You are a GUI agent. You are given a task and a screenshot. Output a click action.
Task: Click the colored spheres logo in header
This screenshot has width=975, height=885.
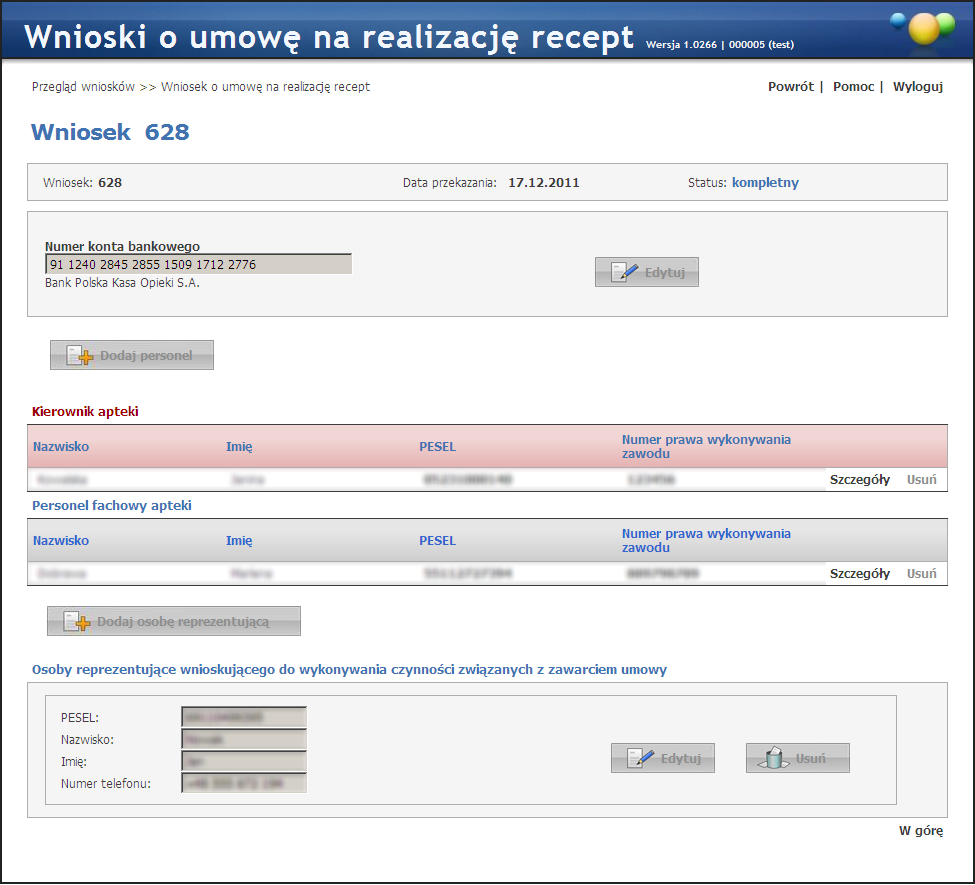click(924, 28)
